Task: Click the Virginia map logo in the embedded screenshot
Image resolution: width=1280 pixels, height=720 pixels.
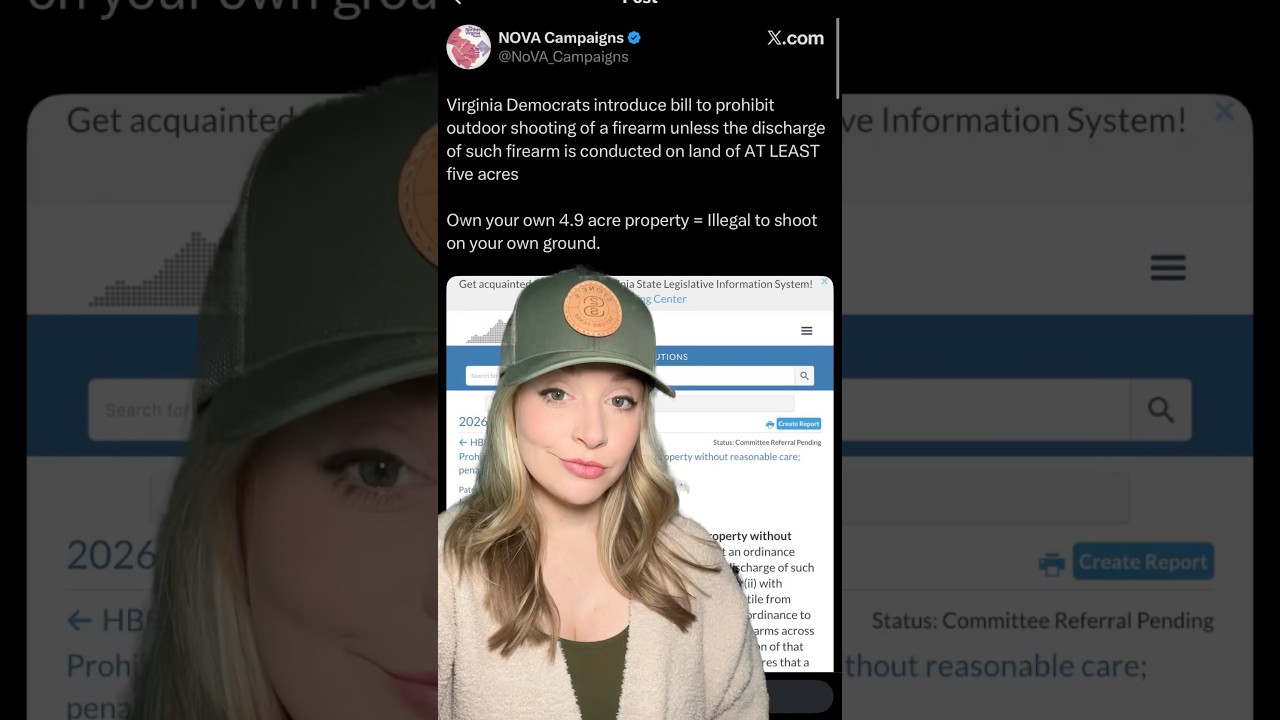Action: pyautogui.click(x=489, y=331)
